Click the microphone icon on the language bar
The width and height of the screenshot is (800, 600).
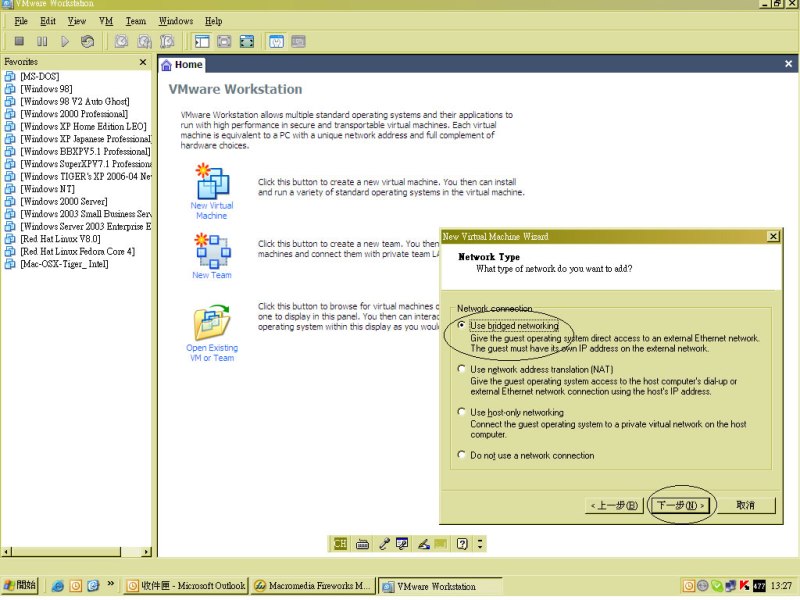(384, 544)
